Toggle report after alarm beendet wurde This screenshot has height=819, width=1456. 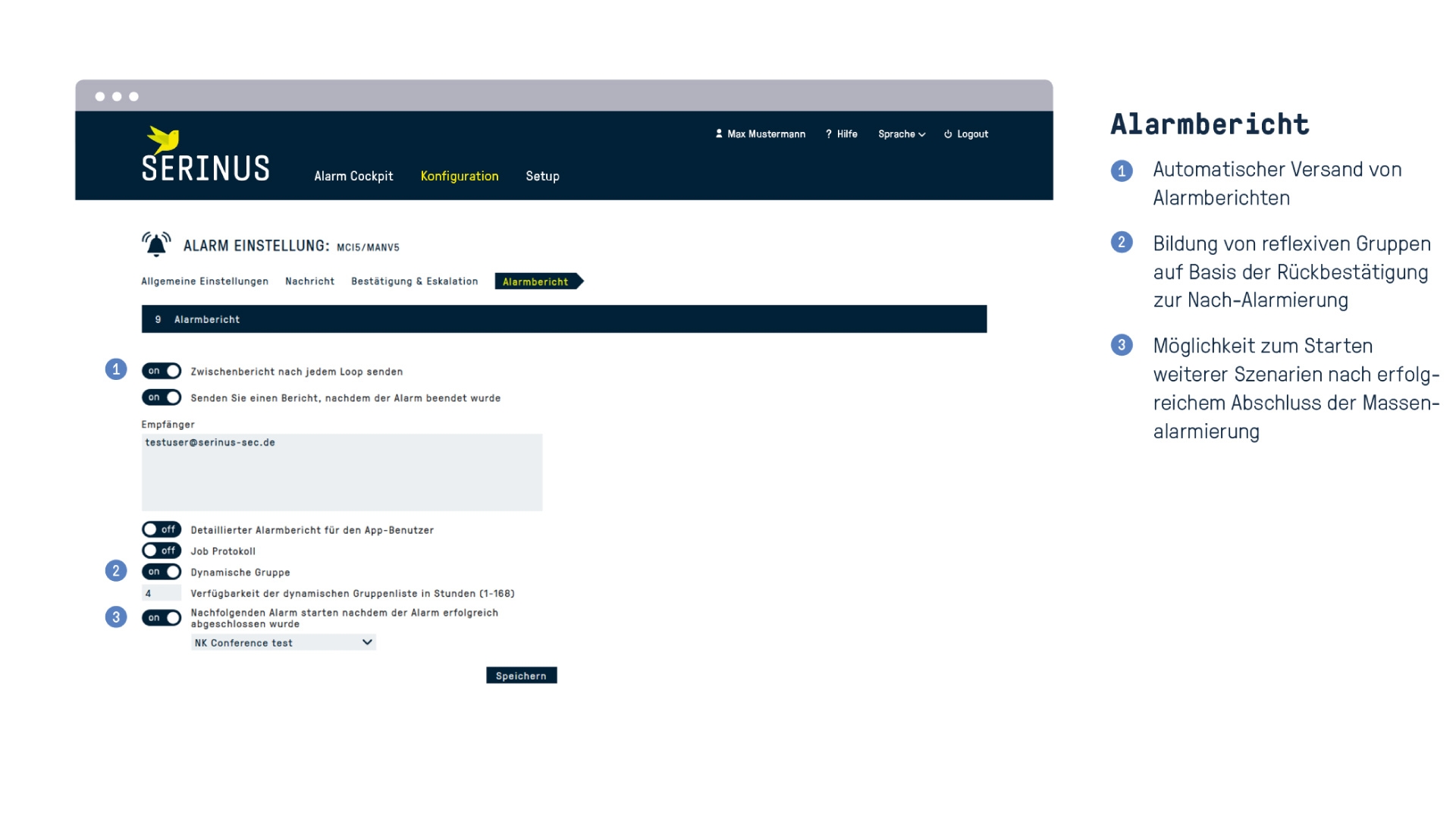click(162, 397)
